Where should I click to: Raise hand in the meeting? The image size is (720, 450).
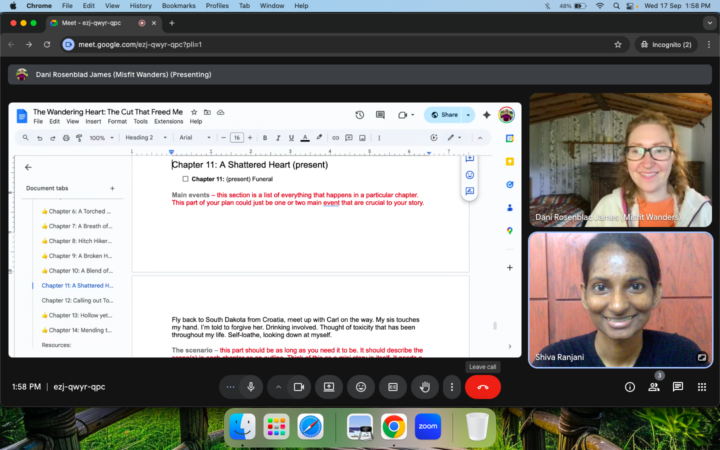tap(425, 387)
